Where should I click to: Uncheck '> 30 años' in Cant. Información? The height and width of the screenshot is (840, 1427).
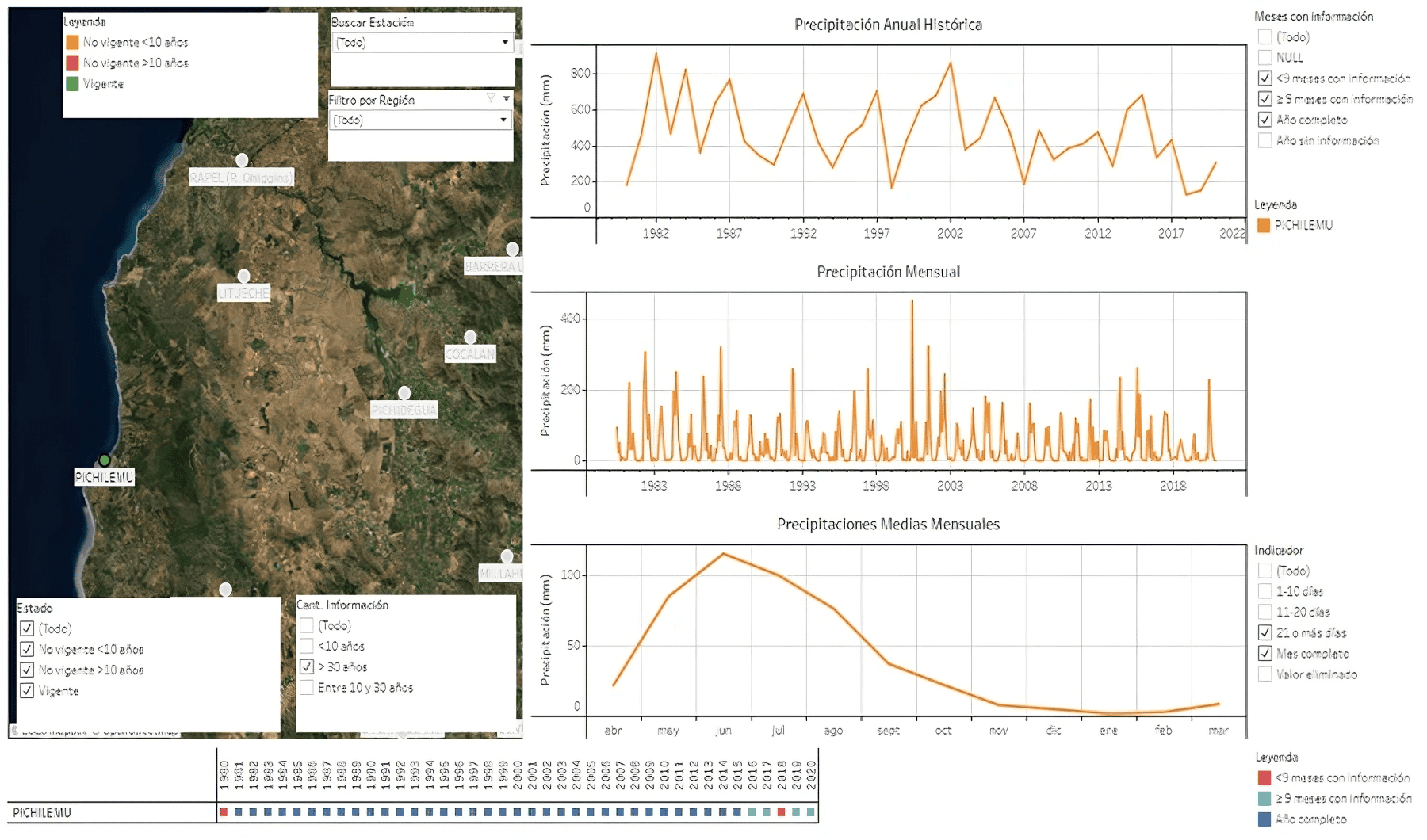pyautogui.click(x=305, y=666)
